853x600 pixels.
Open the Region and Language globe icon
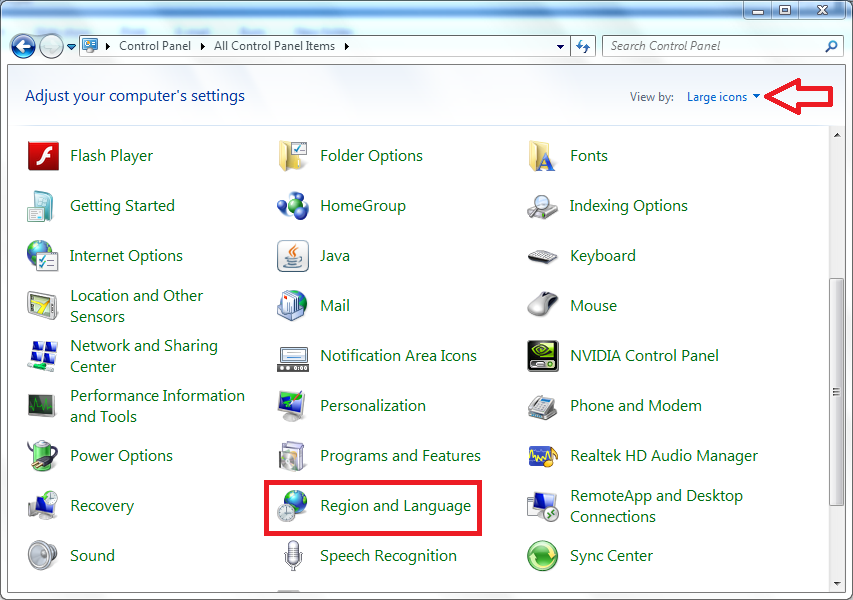(292, 506)
